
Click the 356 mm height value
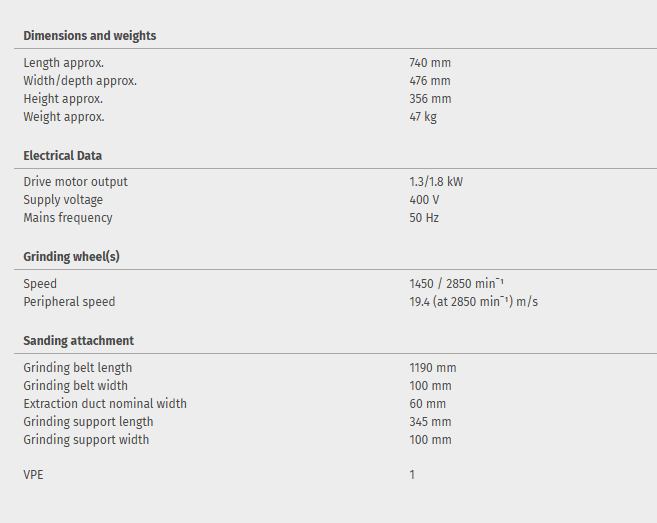430,99
